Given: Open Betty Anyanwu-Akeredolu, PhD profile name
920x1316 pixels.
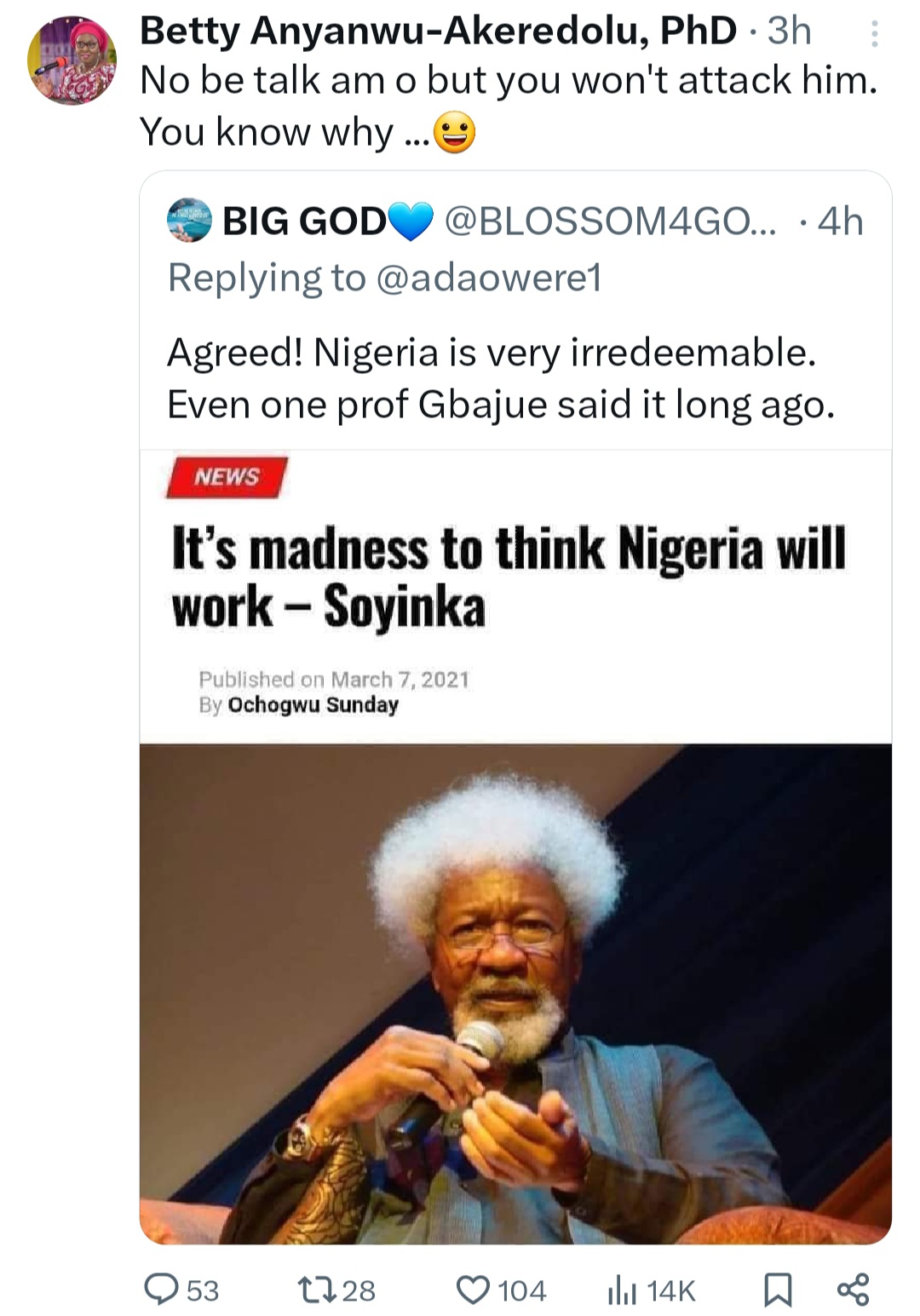Looking at the screenshot, I should [x=438, y=32].
